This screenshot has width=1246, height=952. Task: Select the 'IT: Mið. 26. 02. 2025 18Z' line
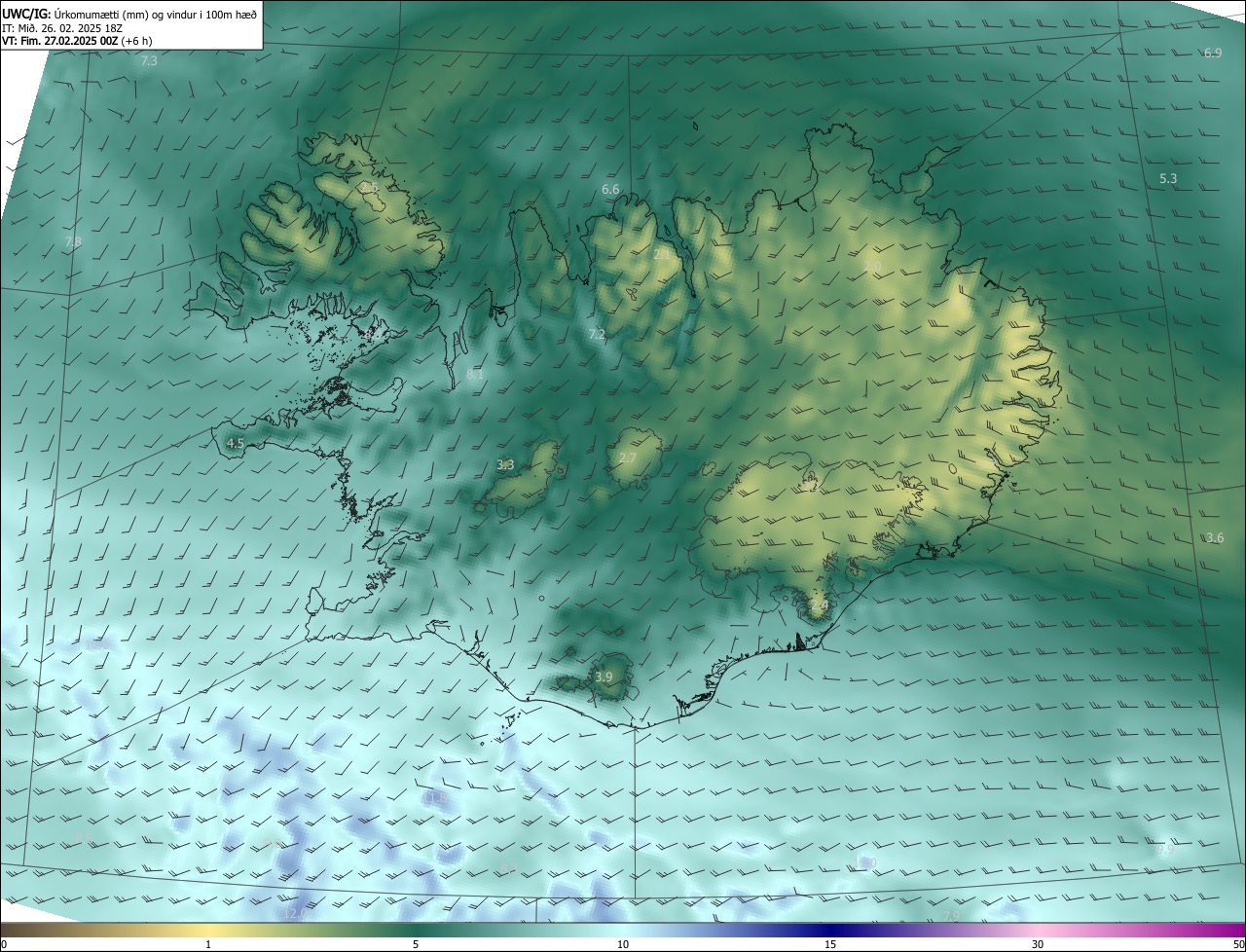[61, 27]
